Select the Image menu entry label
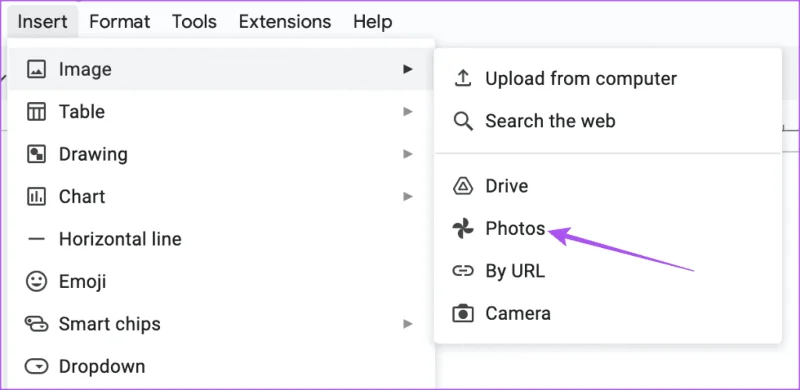The height and width of the screenshot is (390, 800). pyautogui.click(x=85, y=69)
